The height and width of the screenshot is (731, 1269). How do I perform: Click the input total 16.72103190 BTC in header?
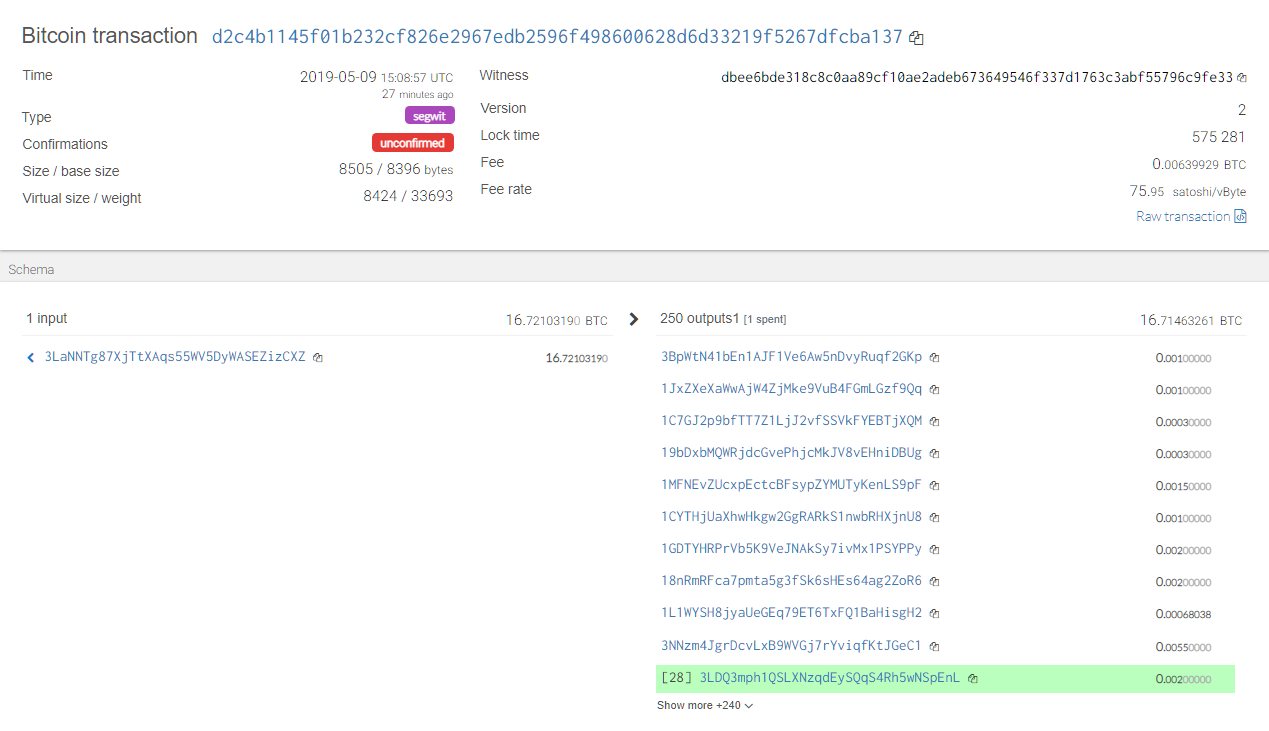click(x=556, y=321)
